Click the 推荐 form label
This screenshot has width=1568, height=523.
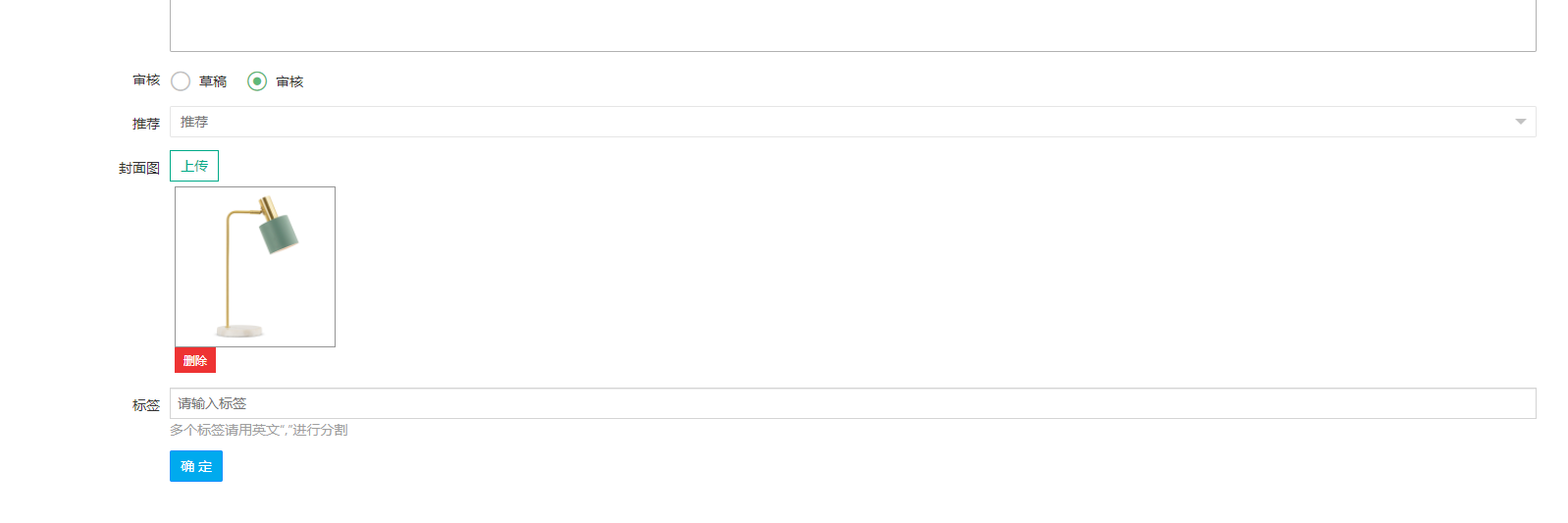pos(146,124)
